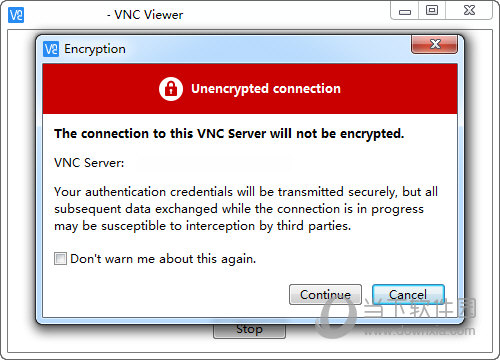
Task: Click the authentication credentials warning paragraph
Action: [x=246, y=209]
